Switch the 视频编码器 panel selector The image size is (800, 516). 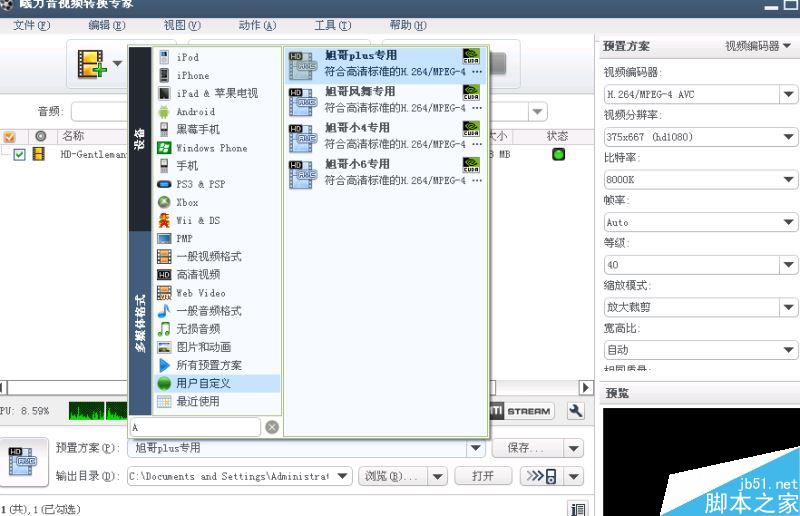758,46
